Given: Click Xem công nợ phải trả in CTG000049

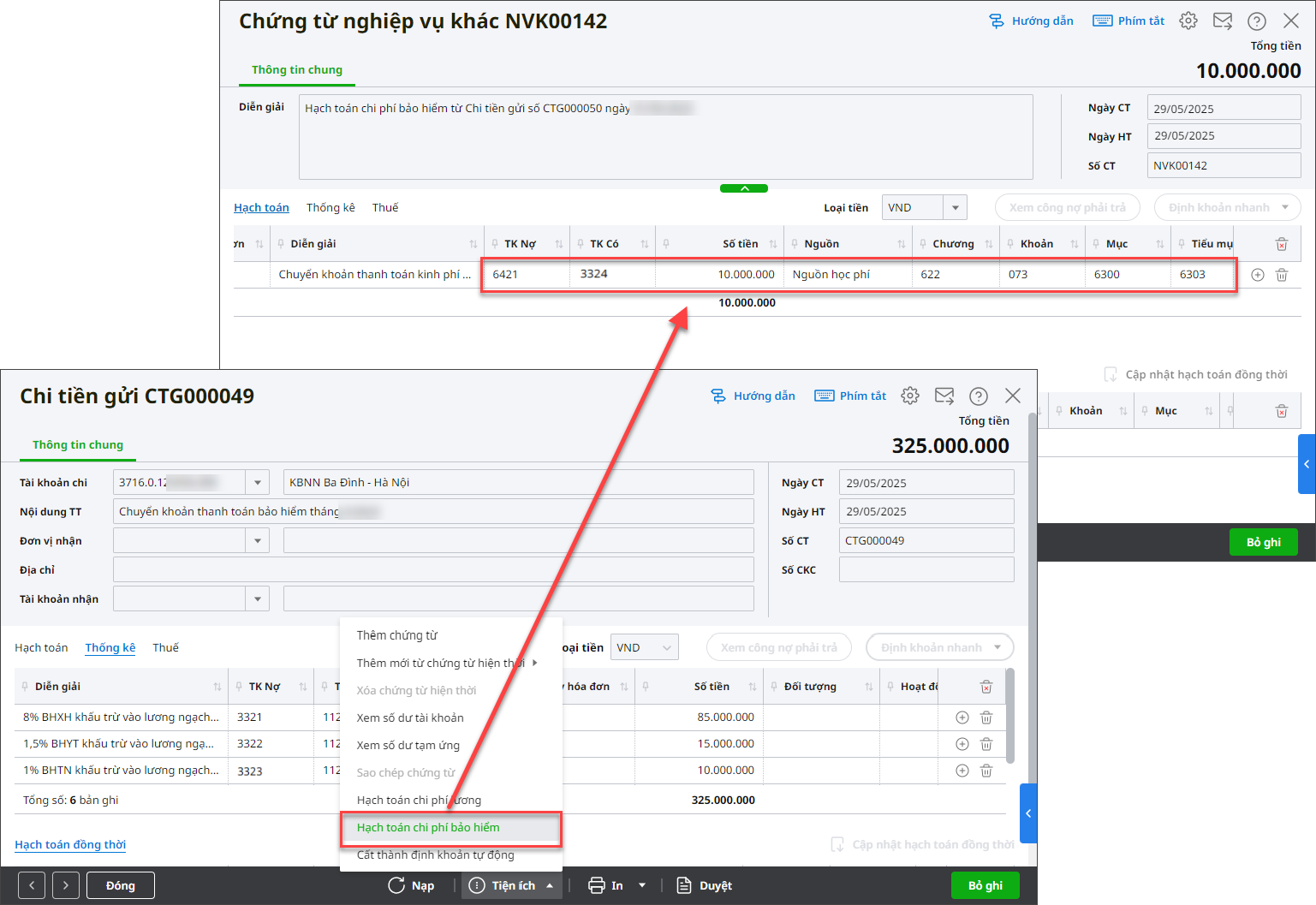Looking at the screenshot, I should (x=779, y=647).
